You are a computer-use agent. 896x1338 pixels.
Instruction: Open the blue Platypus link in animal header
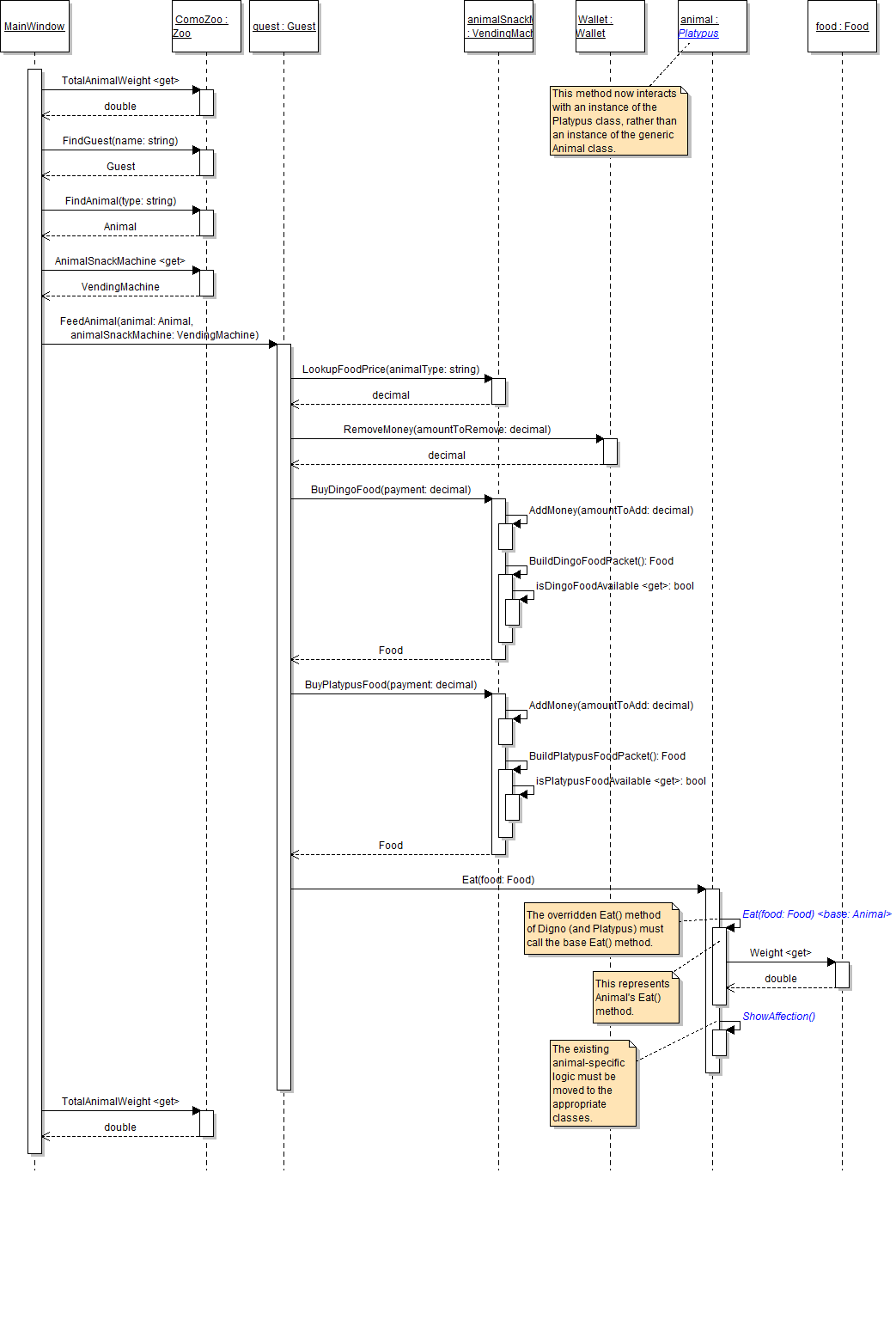click(698, 34)
